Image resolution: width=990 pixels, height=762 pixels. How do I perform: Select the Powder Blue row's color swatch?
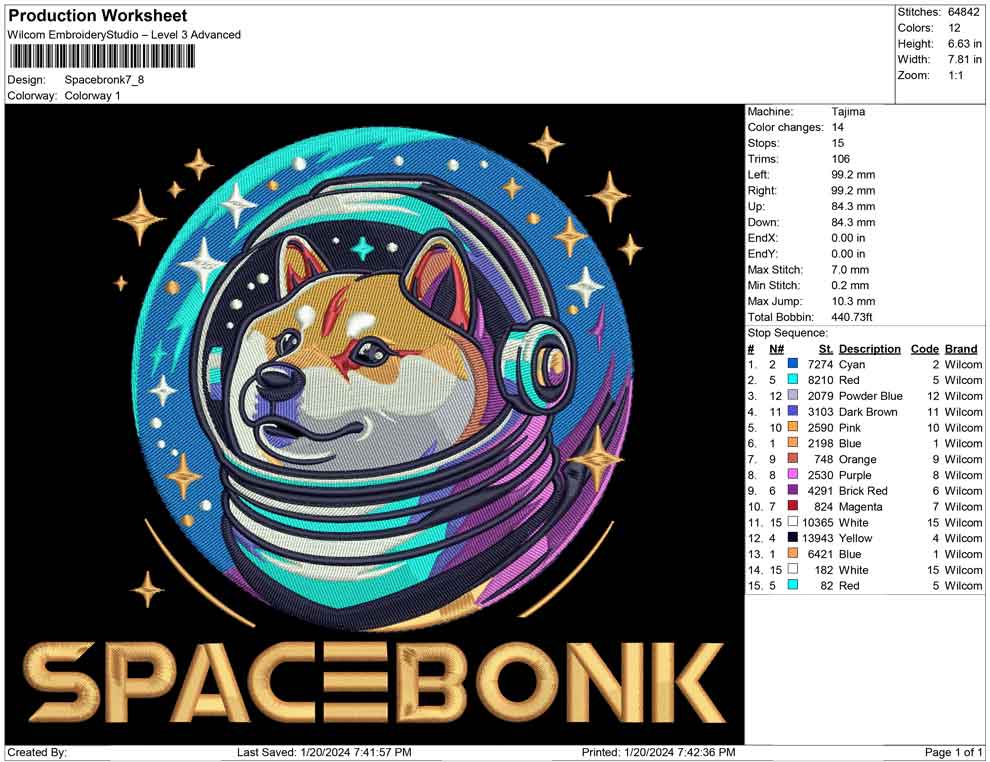click(792, 395)
